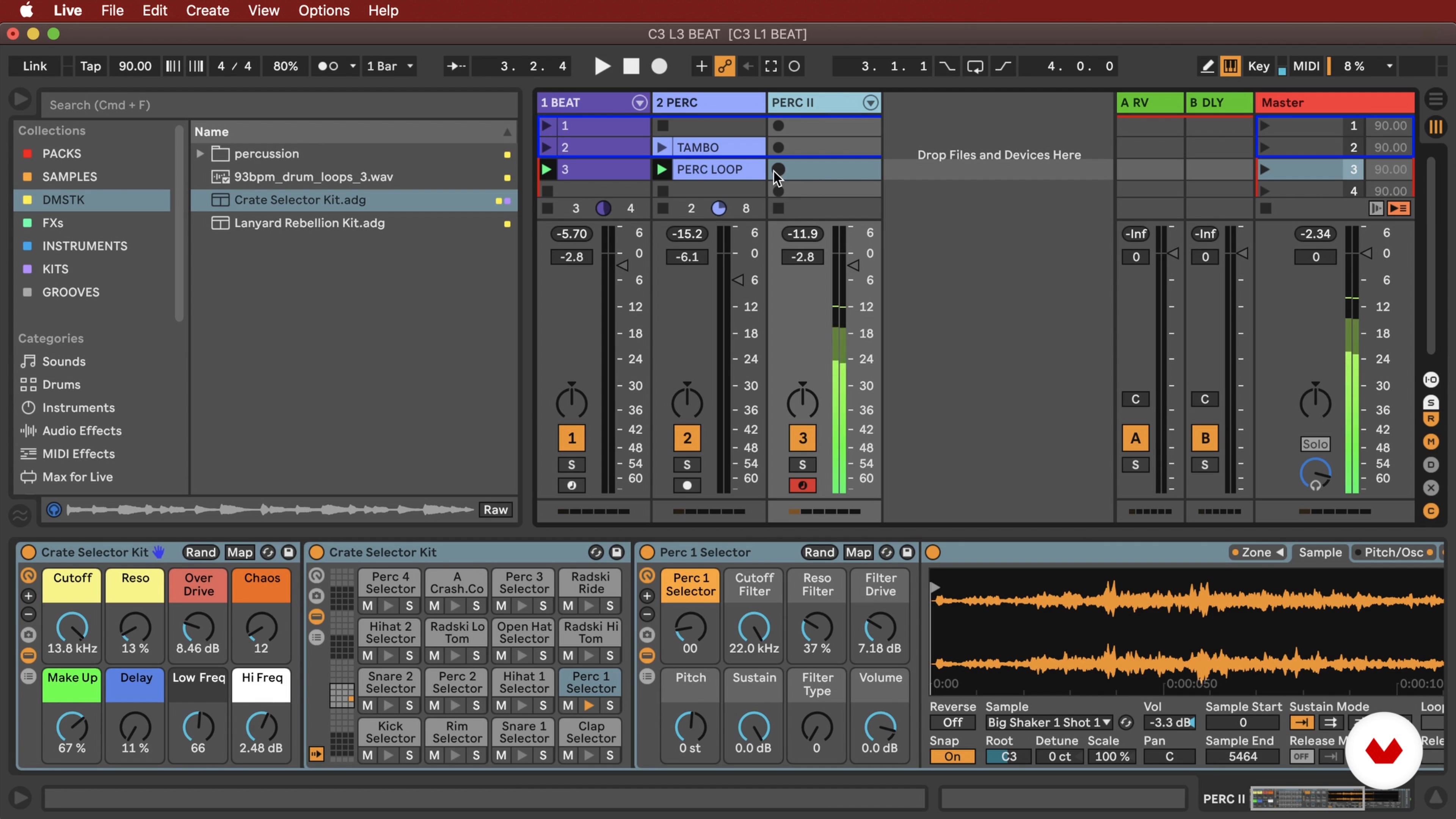The width and height of the screenshot is (1456, 819).
Task: Toggle Draw Mode pencil icon
Action: coord(1207,66)
